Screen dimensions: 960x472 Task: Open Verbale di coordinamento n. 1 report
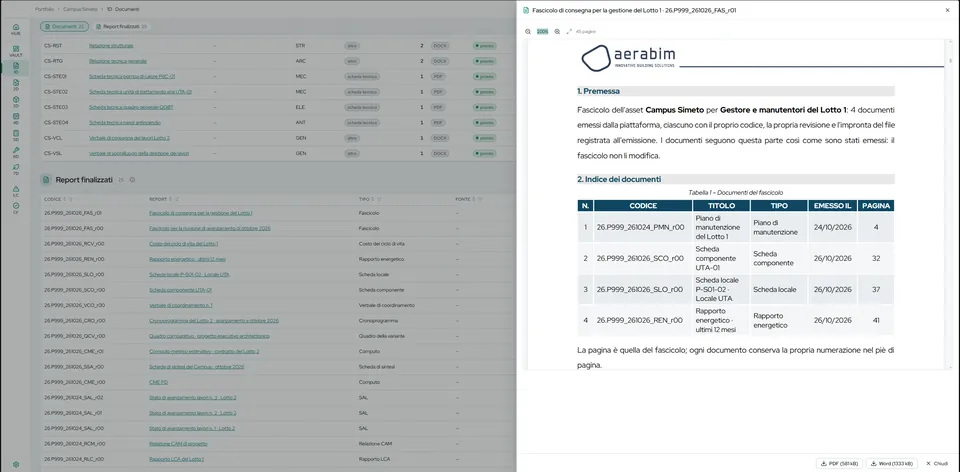[181, 305]
